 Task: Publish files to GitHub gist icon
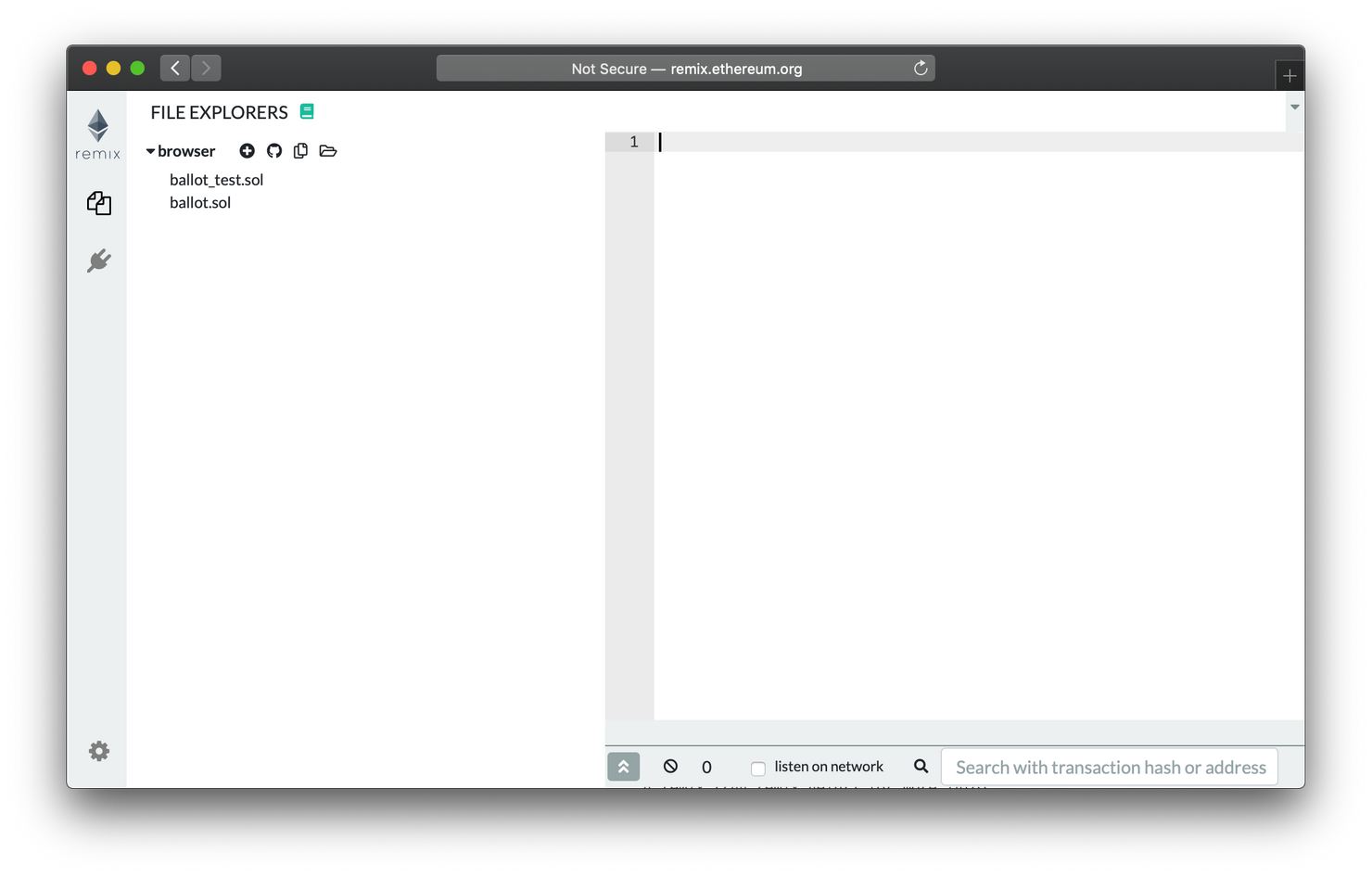[x=274, y=151]
